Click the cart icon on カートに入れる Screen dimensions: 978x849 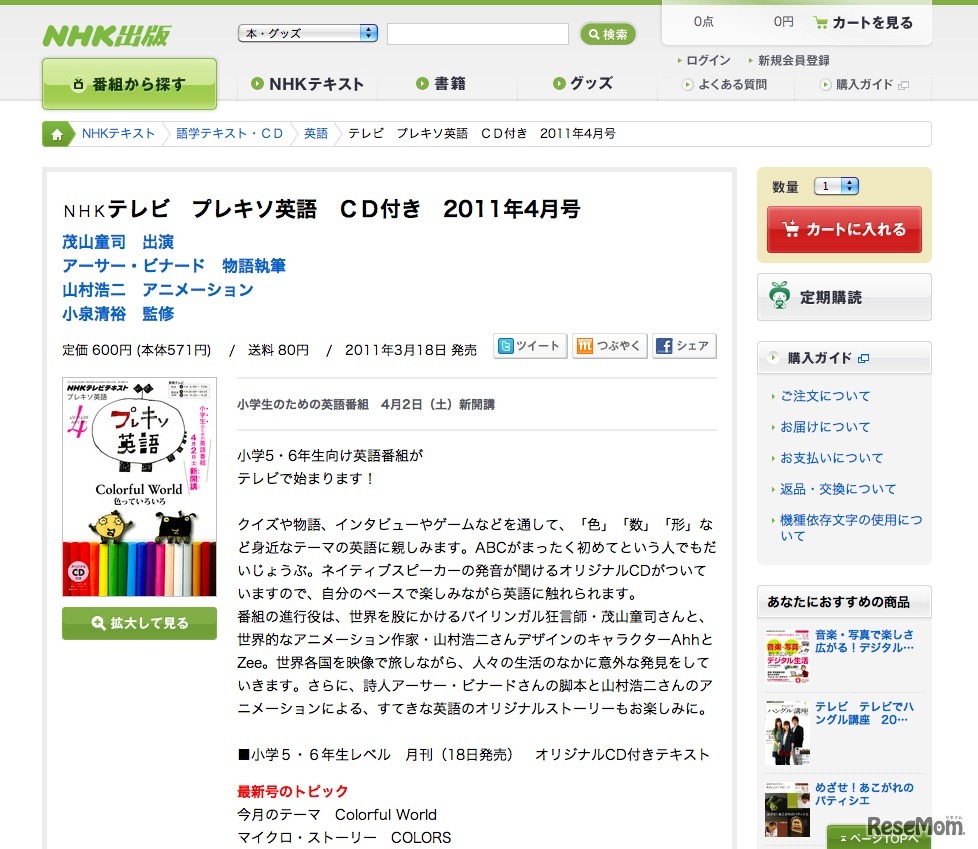[790, 229]
